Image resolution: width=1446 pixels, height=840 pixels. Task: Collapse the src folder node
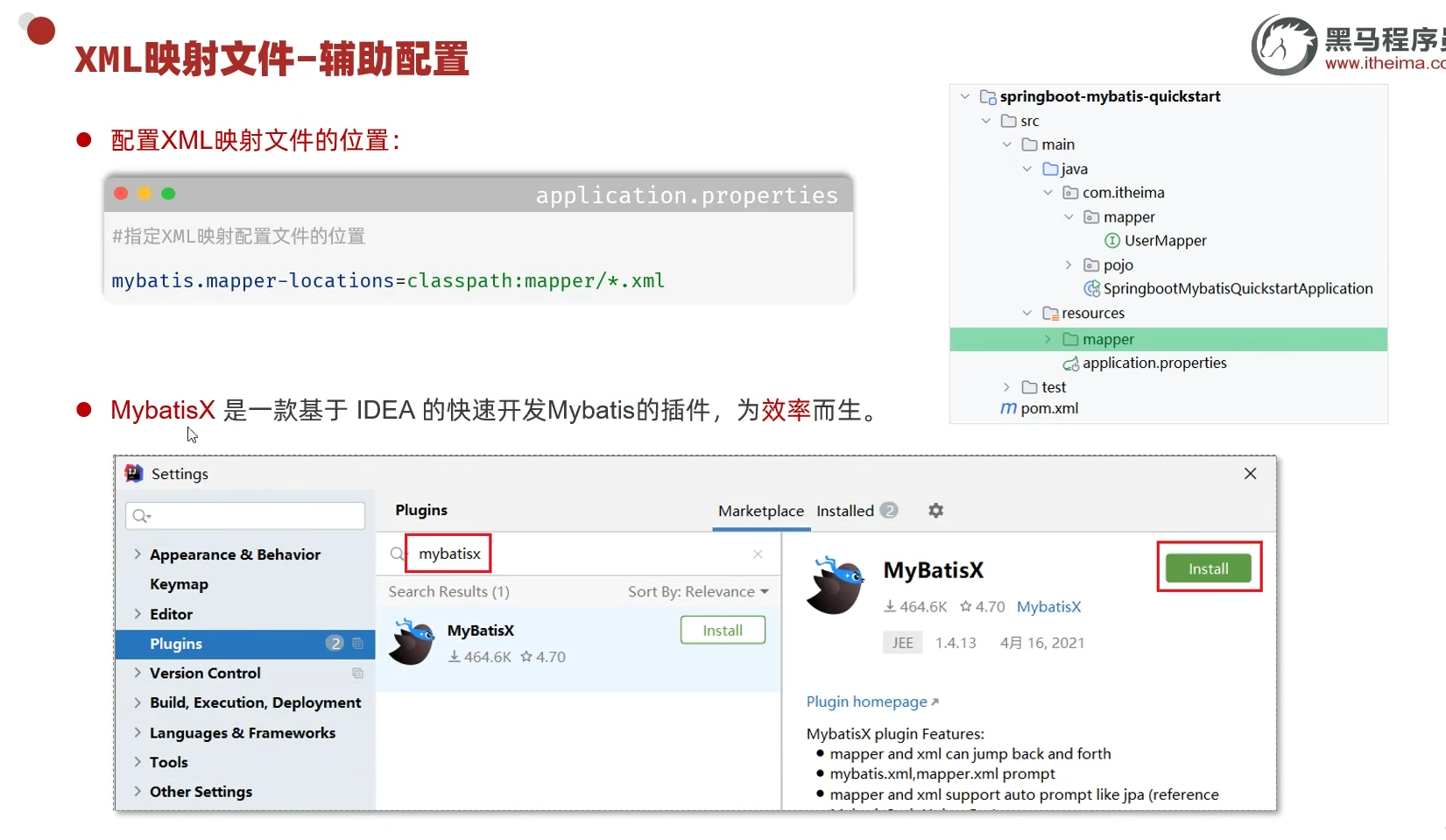coord(986,121)
